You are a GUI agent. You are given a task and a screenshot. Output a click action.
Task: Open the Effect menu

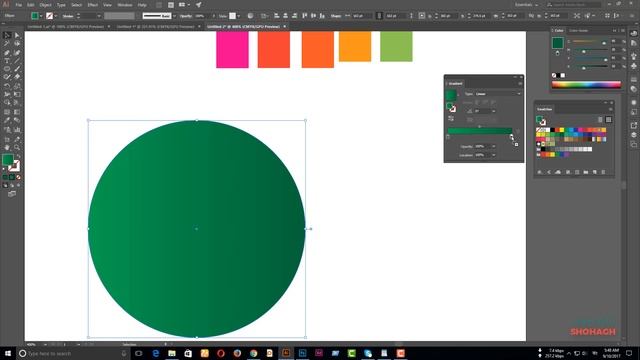click(x=93, y=5)
